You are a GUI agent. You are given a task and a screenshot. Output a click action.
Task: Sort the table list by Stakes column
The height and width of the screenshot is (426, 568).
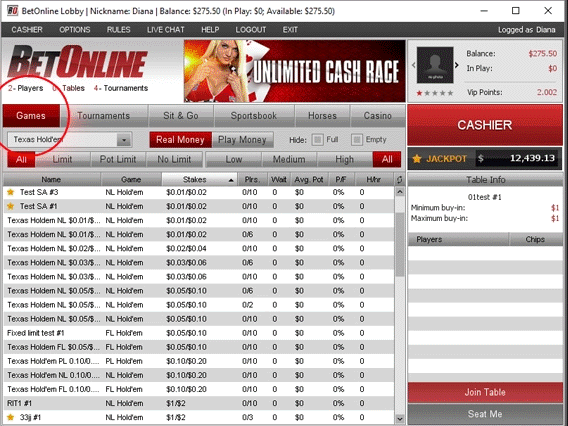200,180
